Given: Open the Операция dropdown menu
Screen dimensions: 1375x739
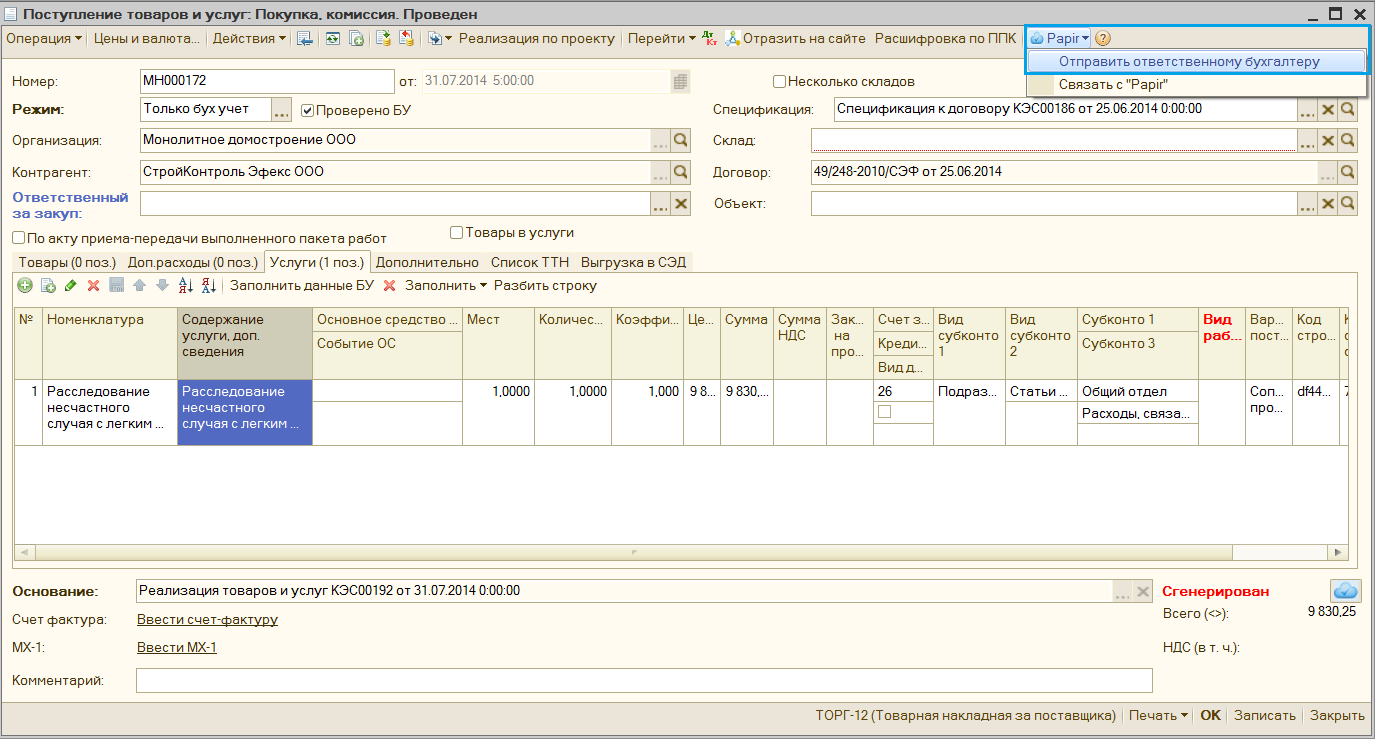Looking at the screenshot, I should pos(44,39).
